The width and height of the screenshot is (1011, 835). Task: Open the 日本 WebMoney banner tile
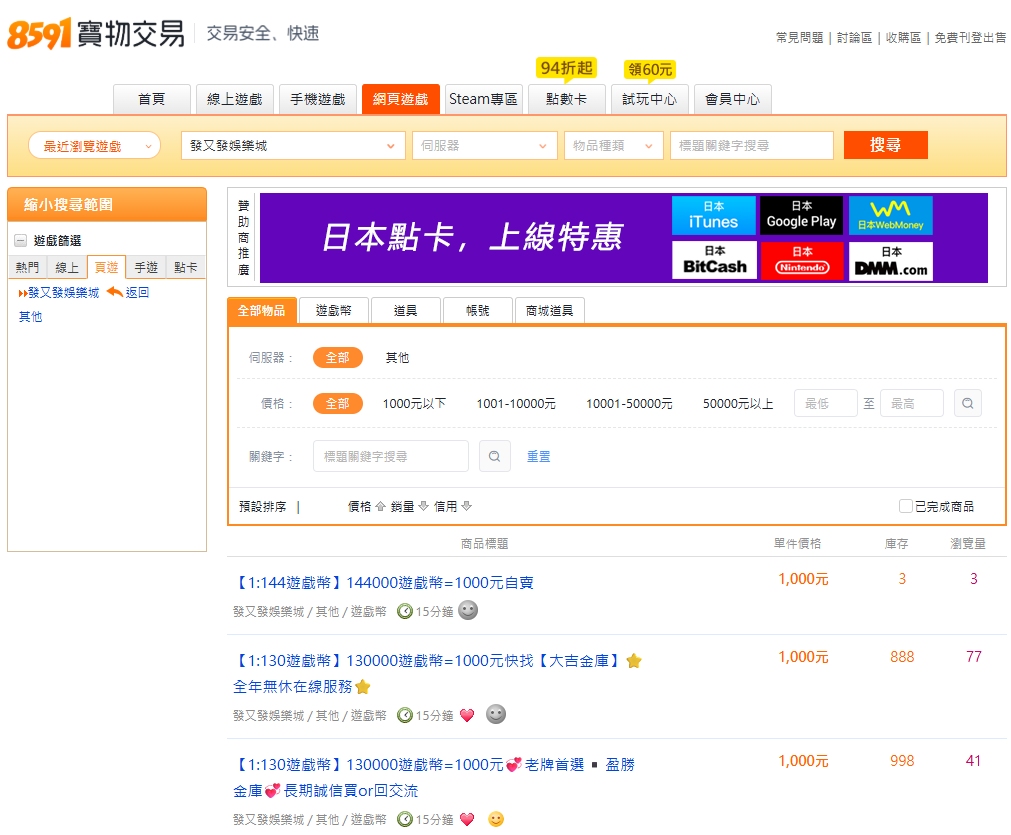pyautogui.click(x=890, y=215)
